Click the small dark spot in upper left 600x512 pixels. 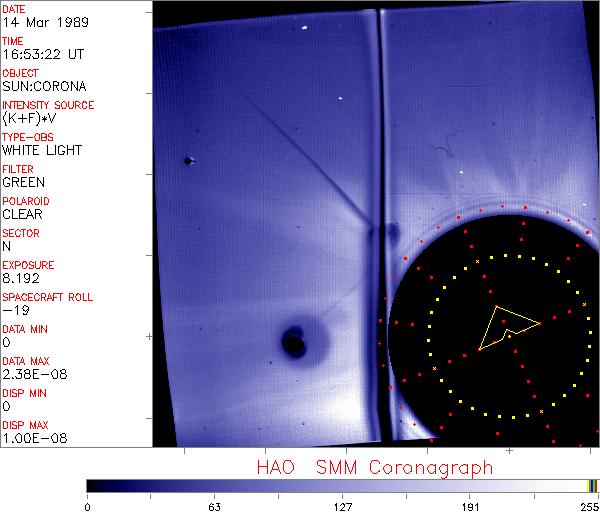pyautogui.click(x=187, y=160)
